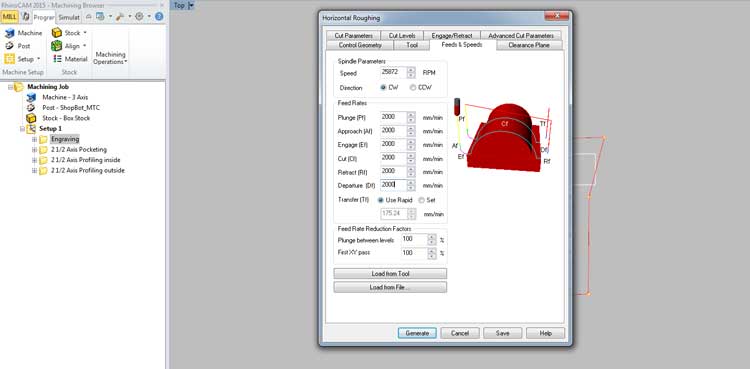Click the Speed spinner arrows
Image resolution: width=750 pixels, height=369 pixels.
[411, 72]
